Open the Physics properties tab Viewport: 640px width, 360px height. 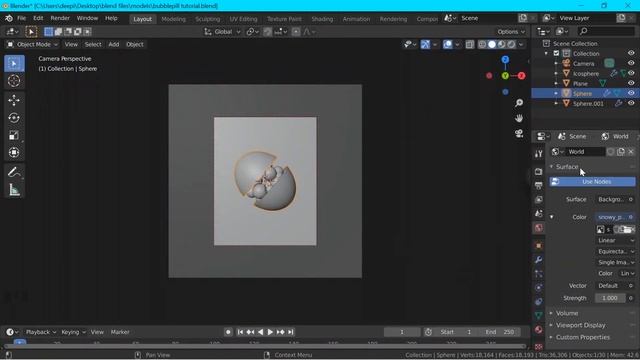point(538,288)
